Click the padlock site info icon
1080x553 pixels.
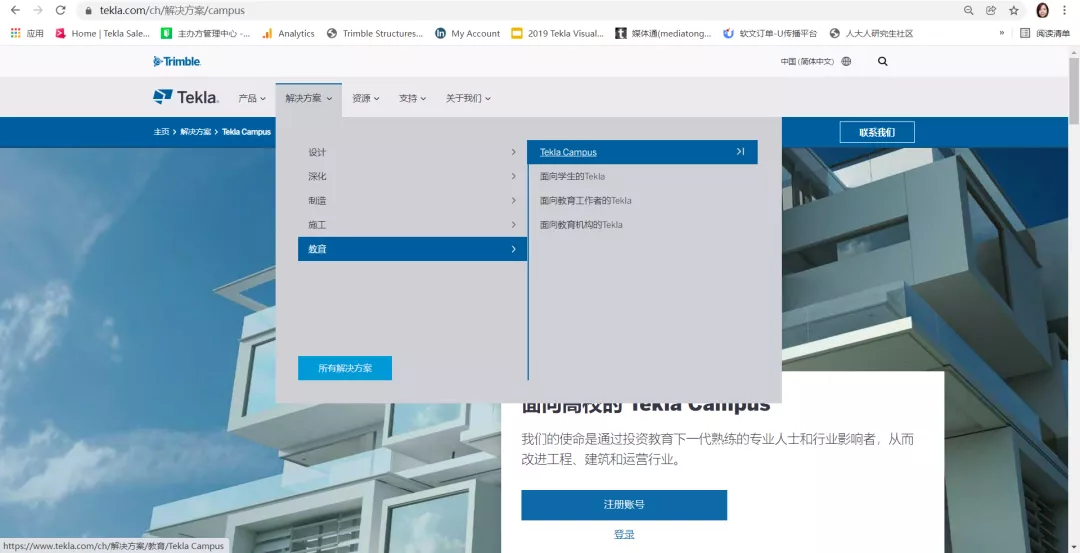point(88,10)
